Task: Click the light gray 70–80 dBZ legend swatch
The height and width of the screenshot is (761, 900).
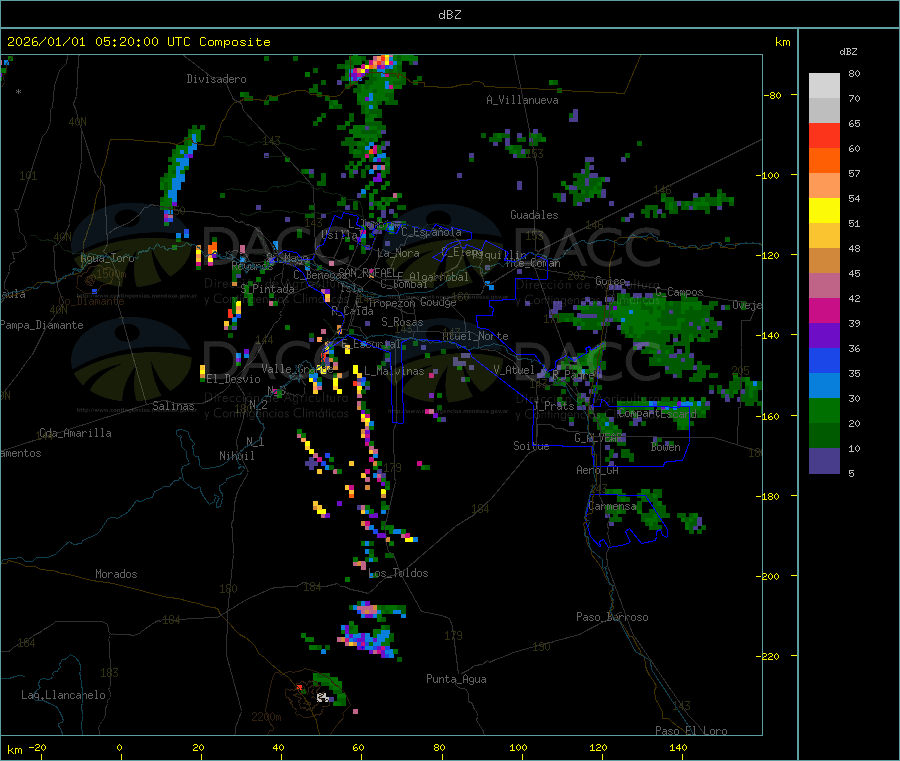Action: pos(824,86)
